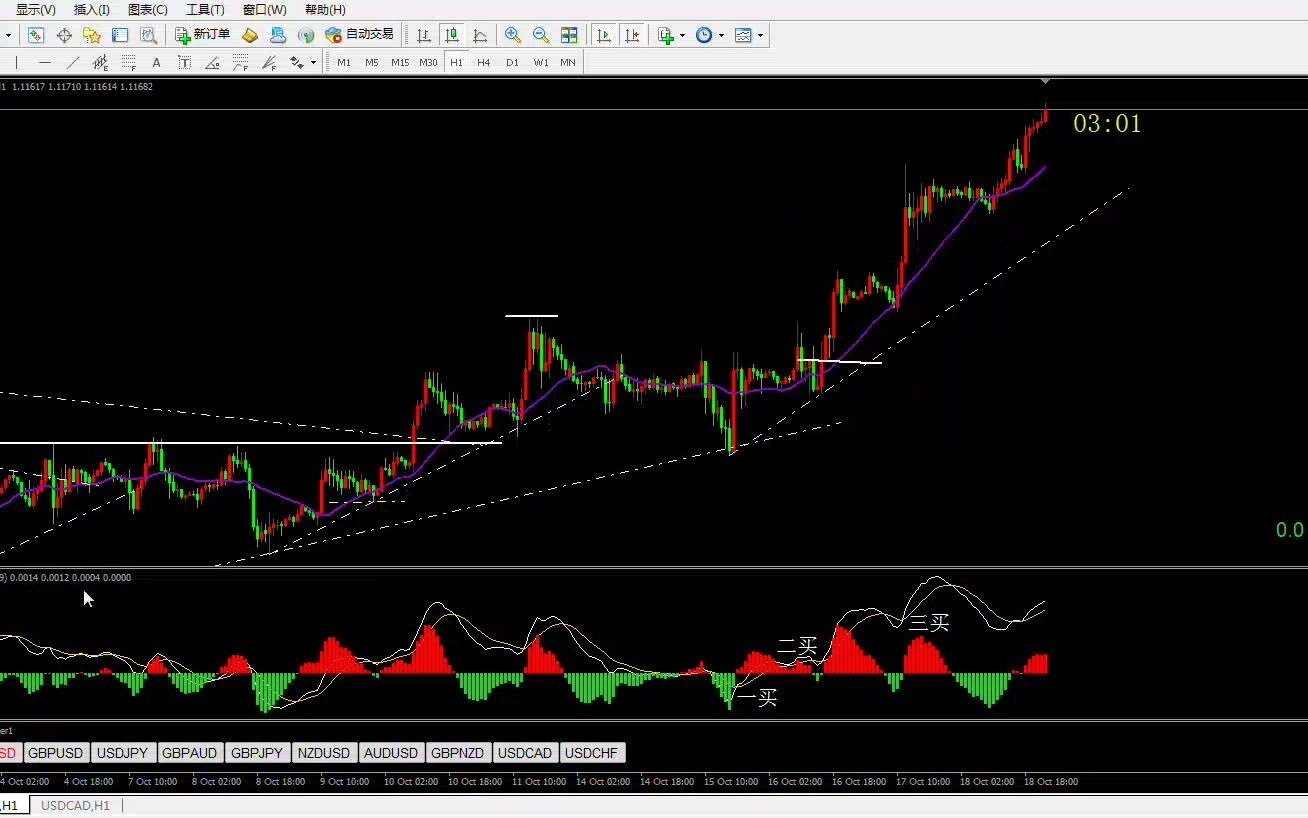The height and width of the screenshot is (818, 1308).
Task: Open the 图表(C) menu
Action: (x=148, y=10)
